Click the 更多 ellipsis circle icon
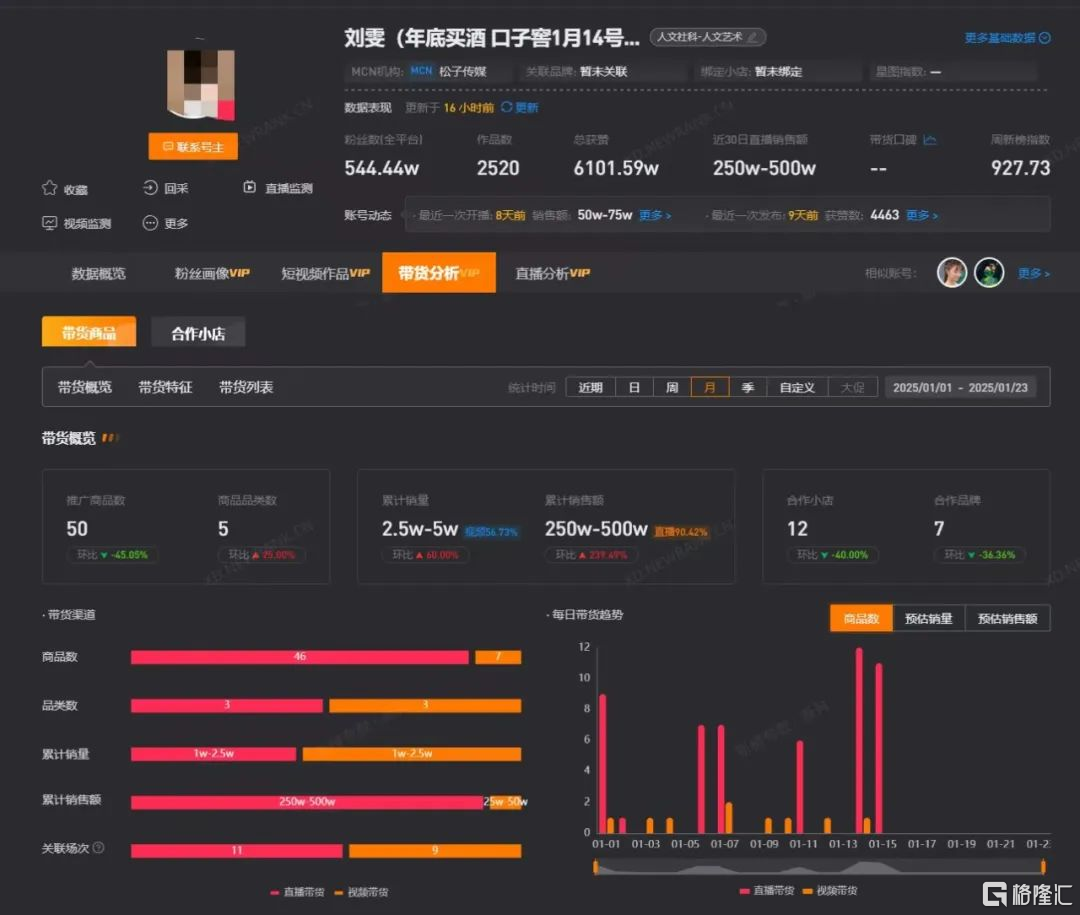 pyautogui.click(x=150, y=223)
